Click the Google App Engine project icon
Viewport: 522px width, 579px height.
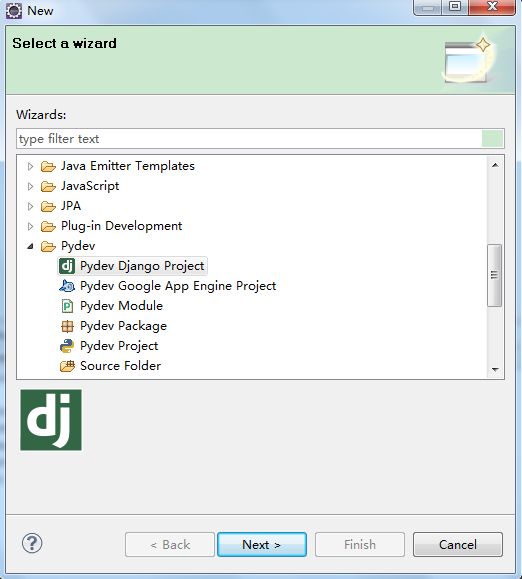point(67,286)
